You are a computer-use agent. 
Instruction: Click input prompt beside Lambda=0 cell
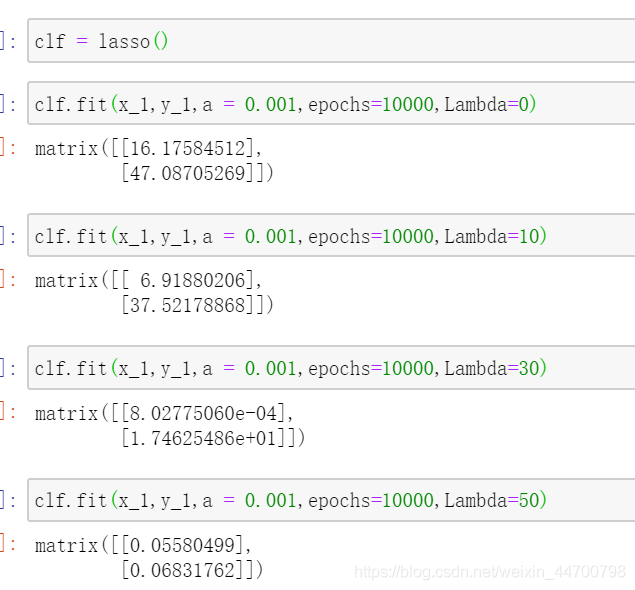pyautogui.click(x=8, y=104)
